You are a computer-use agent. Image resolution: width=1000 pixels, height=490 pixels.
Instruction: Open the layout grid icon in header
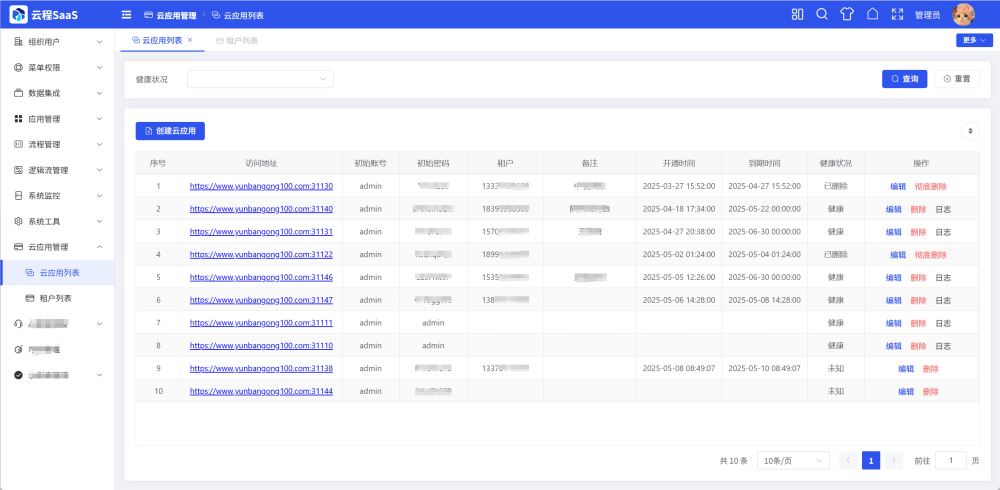[797, 14]
